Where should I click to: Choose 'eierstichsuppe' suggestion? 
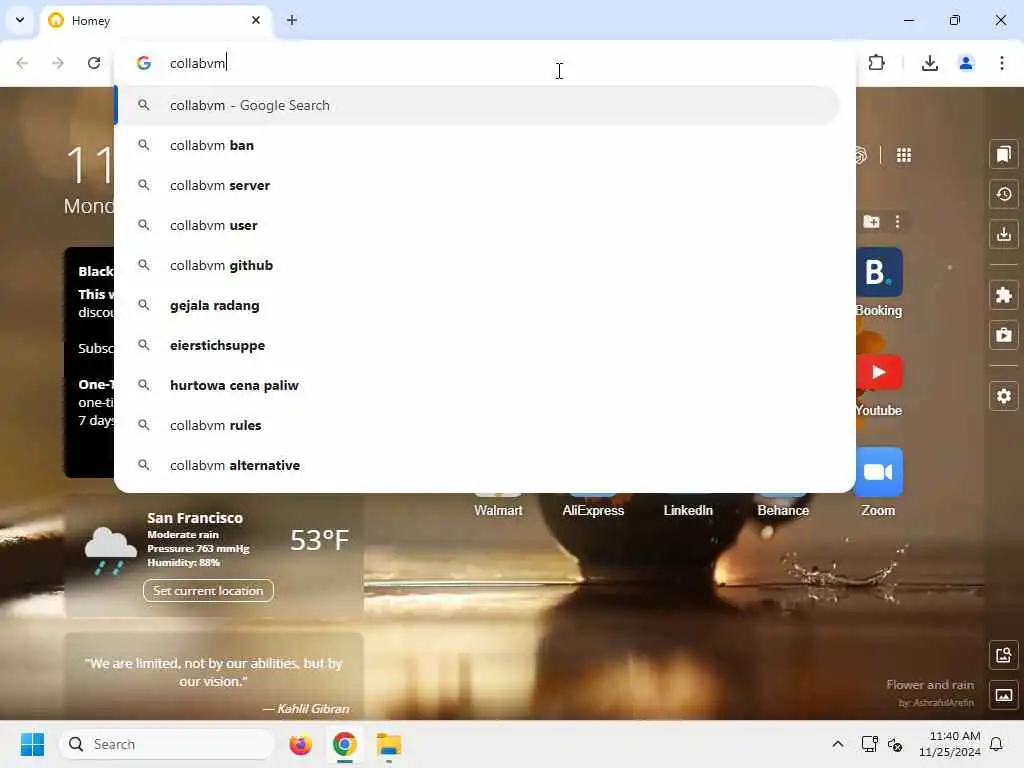coord(477,345)
